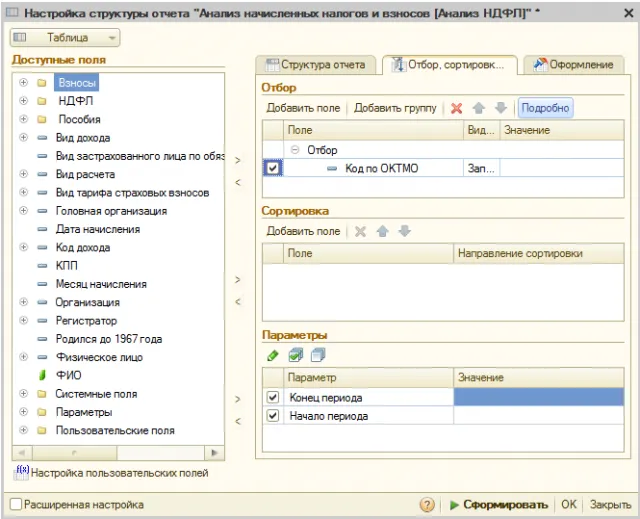The image size is (640, 519).
Task: Open help with the question mark icon
Action: [x=427, y=505]
